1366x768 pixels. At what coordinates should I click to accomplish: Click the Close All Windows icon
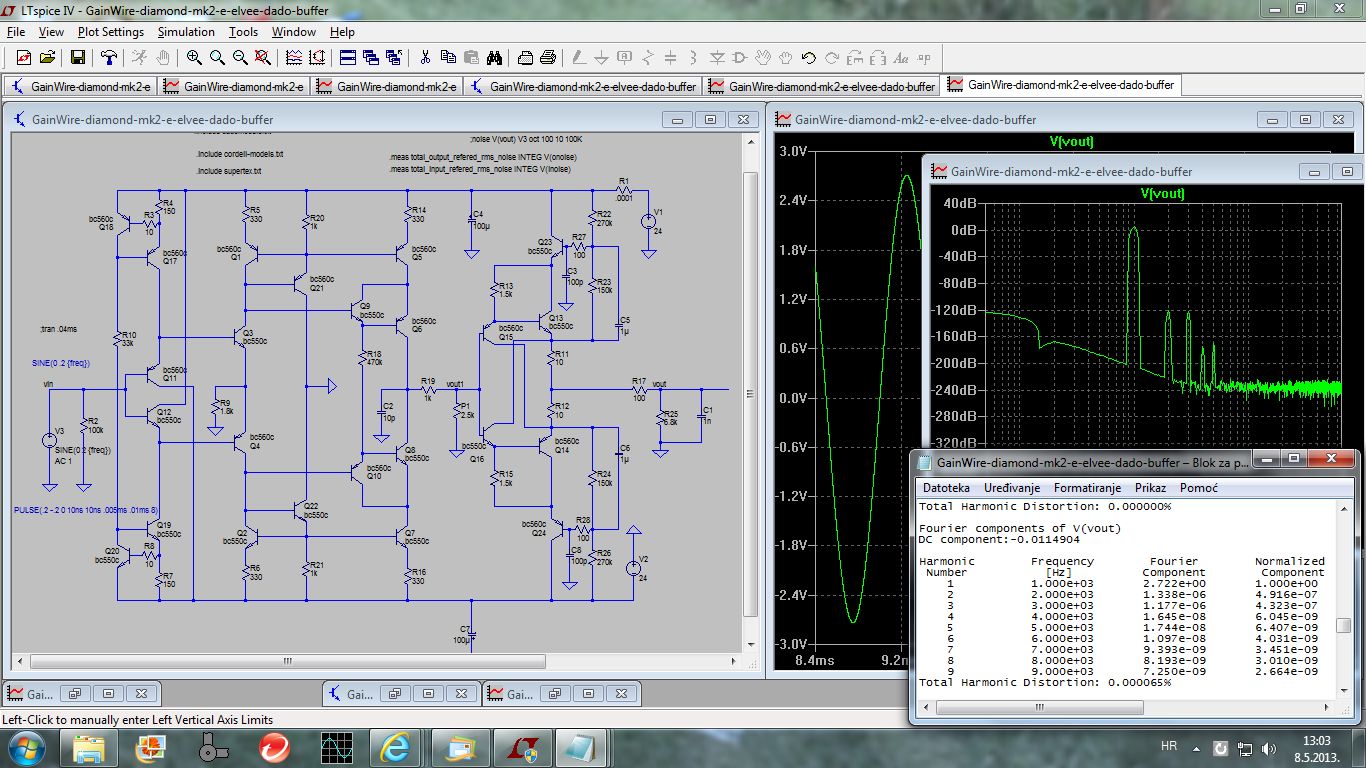pos(393,58)
